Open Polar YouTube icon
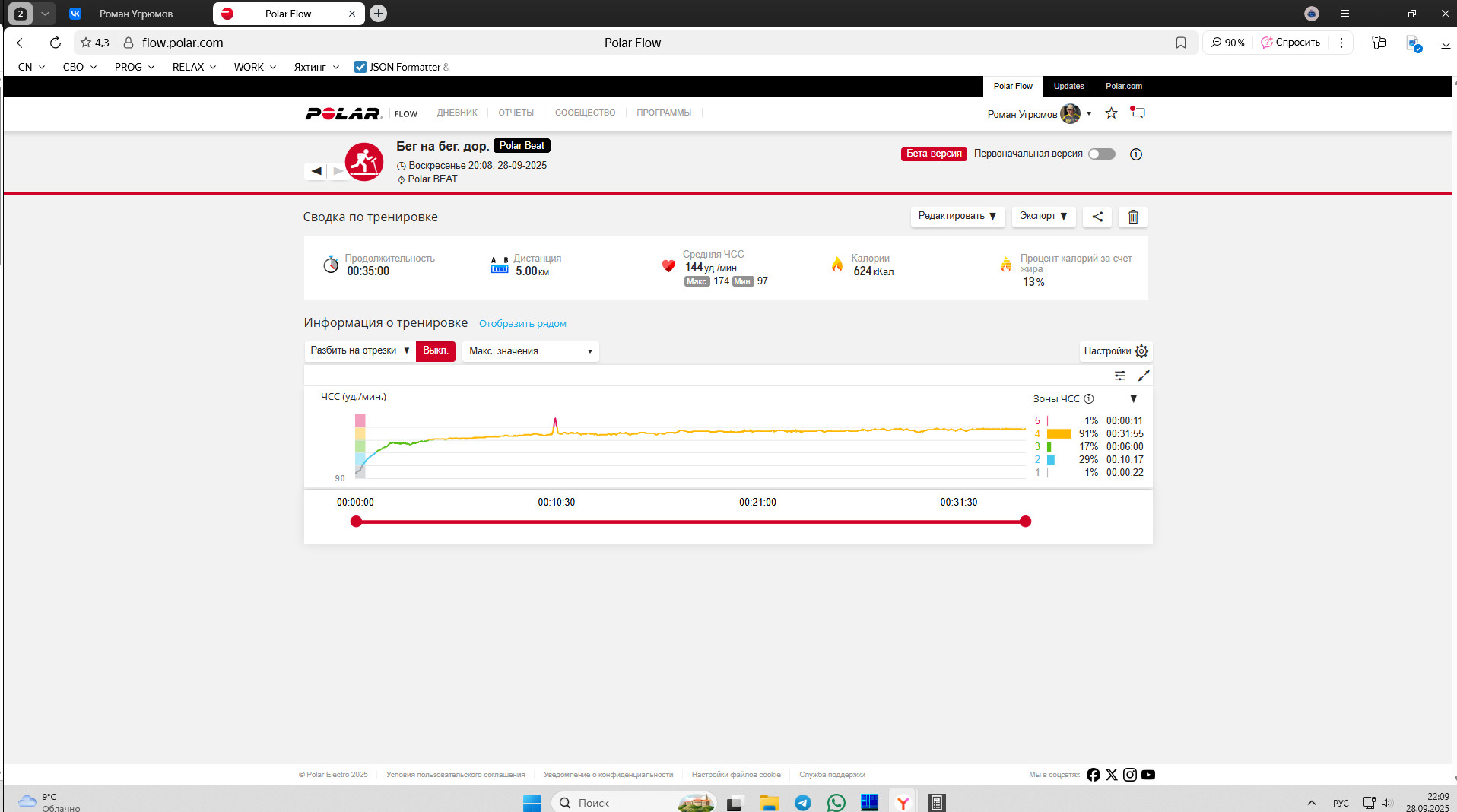Viewport: 1457px width, 812px height. (1148, 775)
